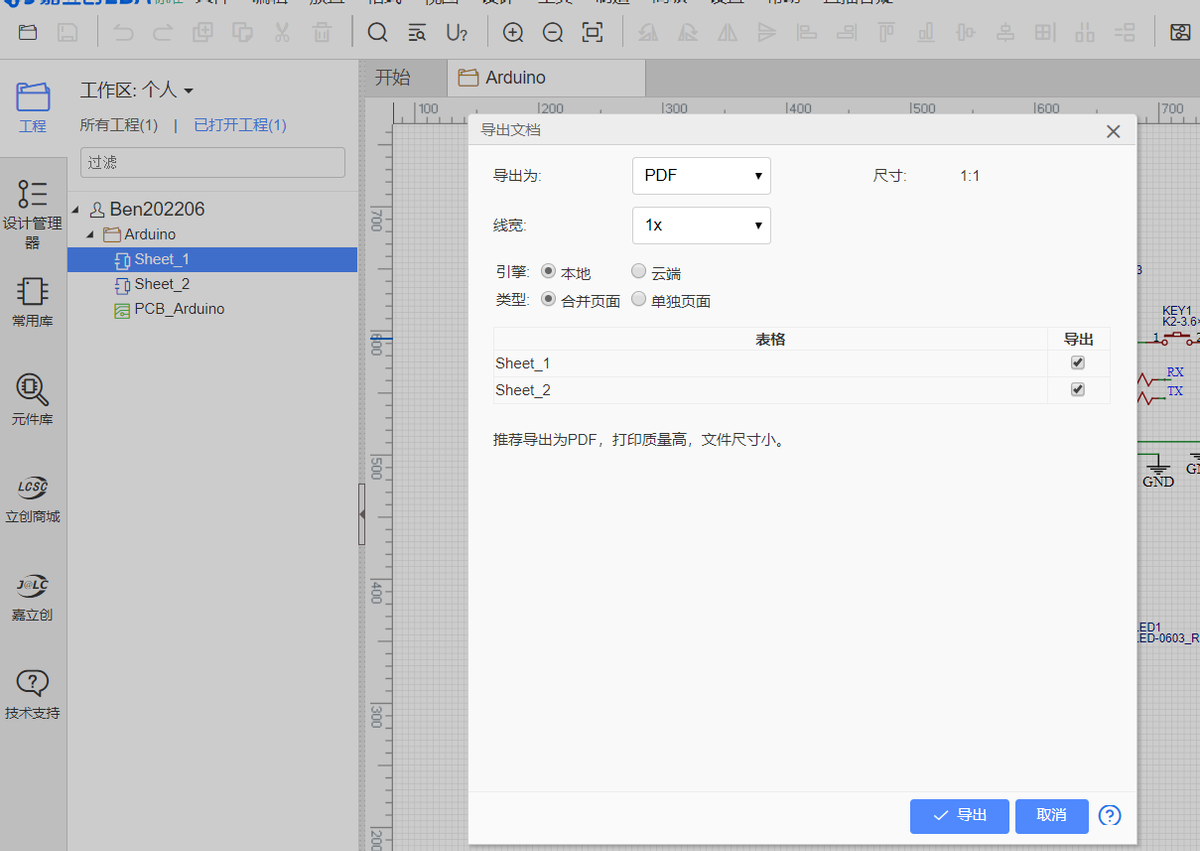The height and width of the screenshot is (851, 1200).
Task: Open the 工作区: 个人 workspace dropdown
Action: 137,90
